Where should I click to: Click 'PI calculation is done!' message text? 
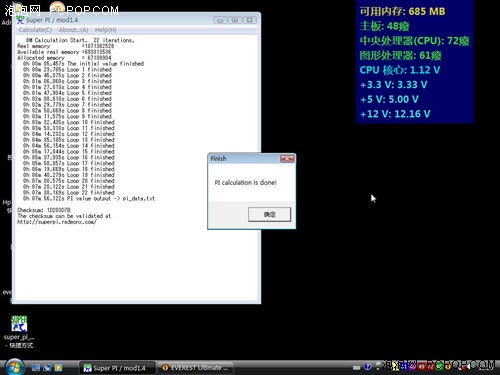pos(246,183)
